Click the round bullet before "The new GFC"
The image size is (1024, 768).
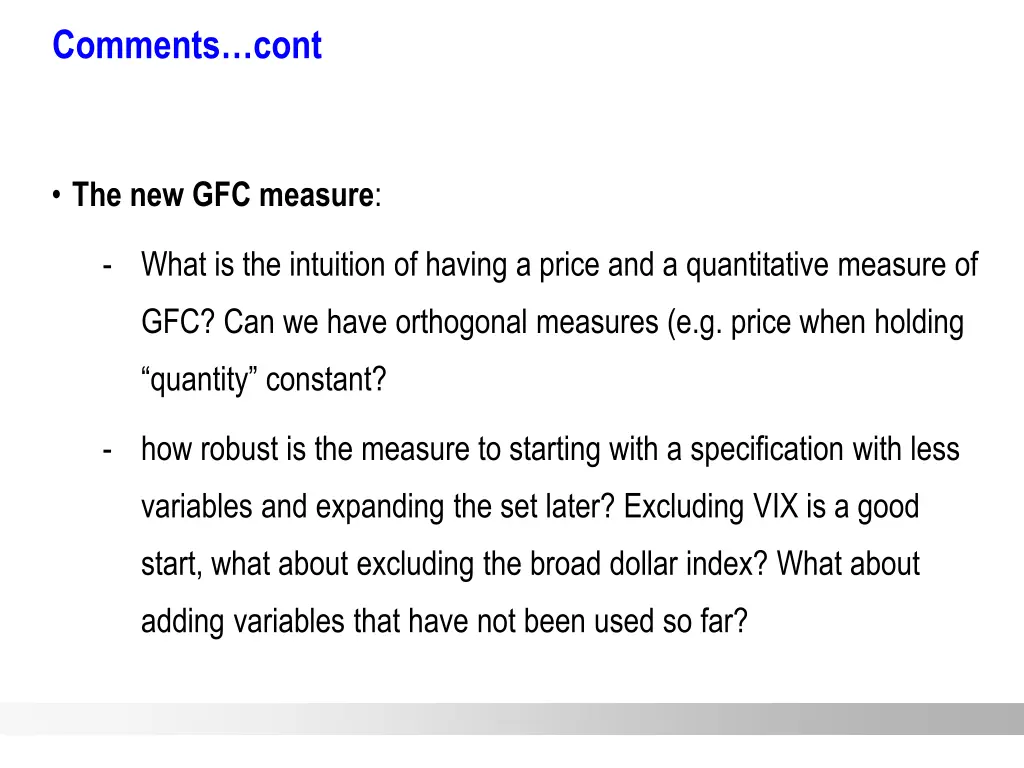[57, 195]
